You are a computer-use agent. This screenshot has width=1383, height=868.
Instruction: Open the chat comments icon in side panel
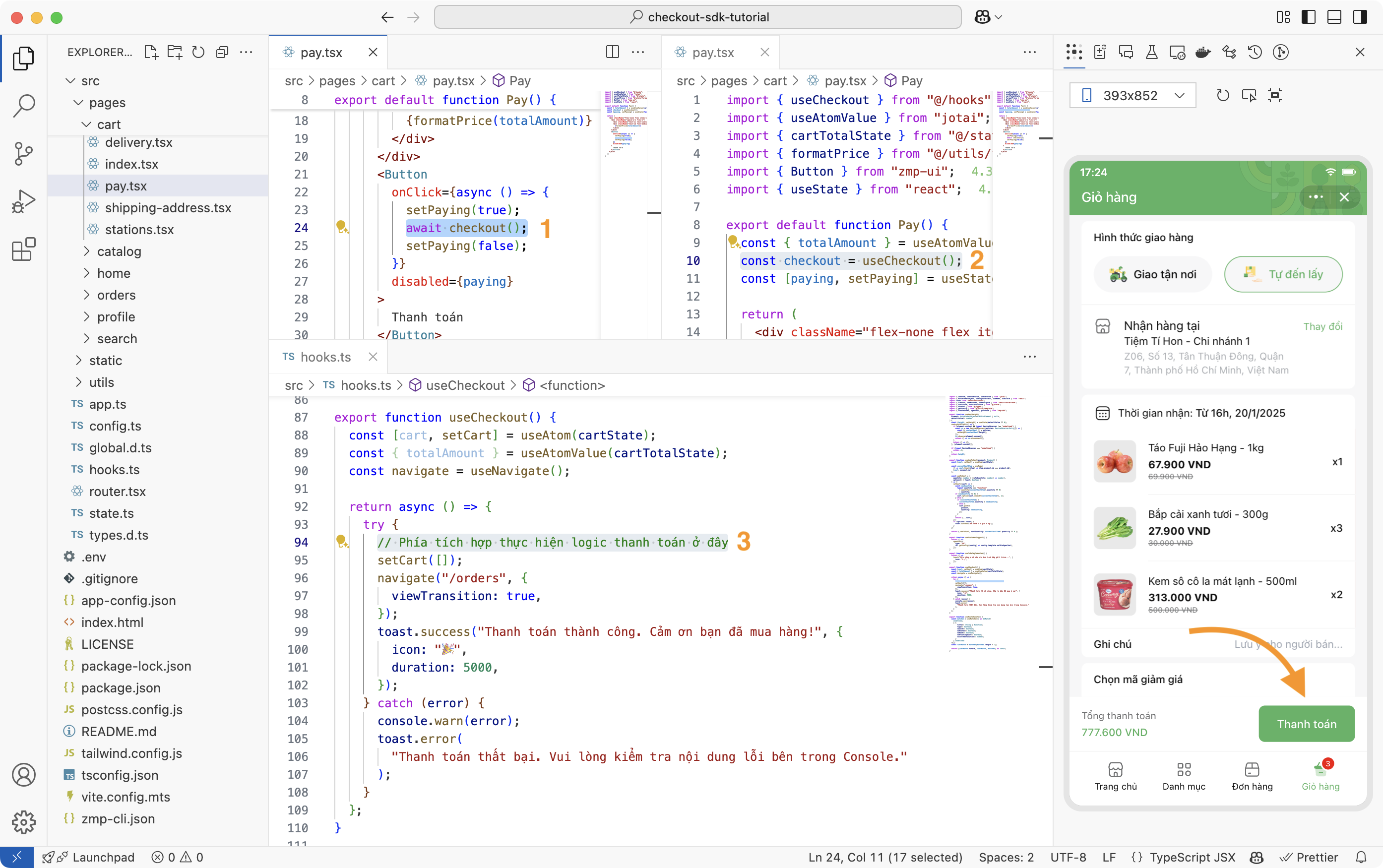coord(1126,52)
